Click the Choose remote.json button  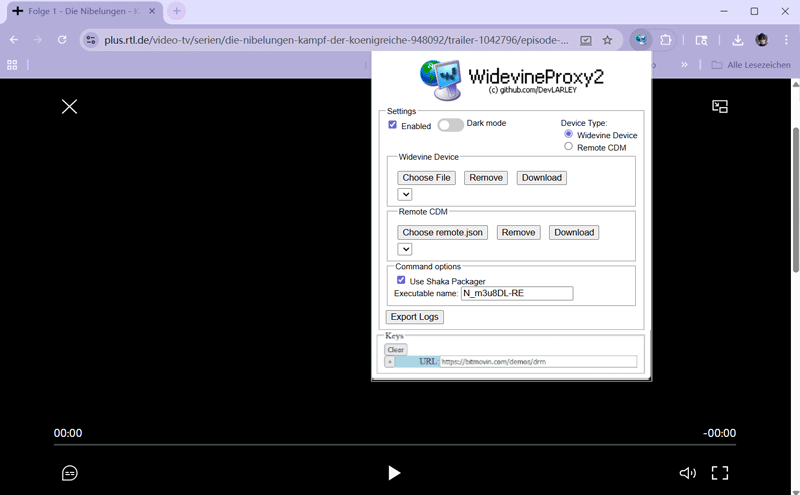point(442,232)
